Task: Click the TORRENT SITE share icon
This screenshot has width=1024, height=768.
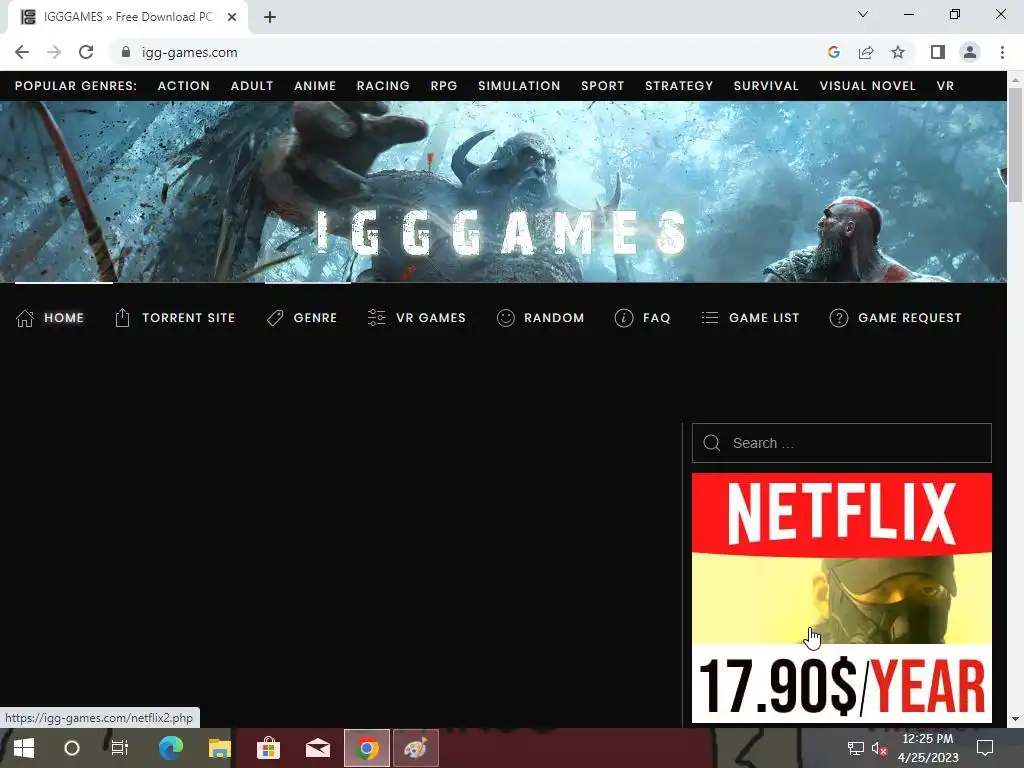Action: (122, 317)
